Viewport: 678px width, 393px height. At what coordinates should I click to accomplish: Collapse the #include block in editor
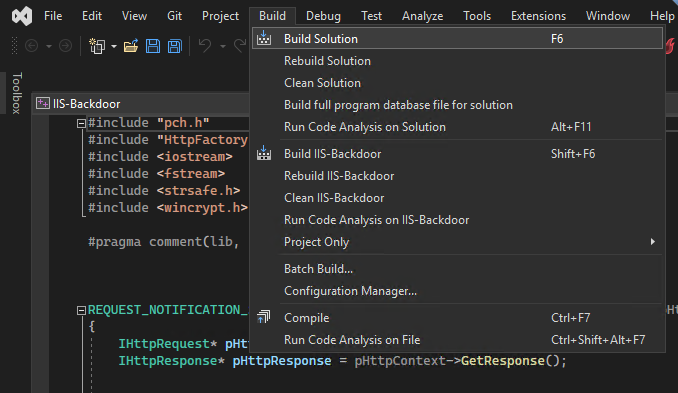(x=81, y=124)
